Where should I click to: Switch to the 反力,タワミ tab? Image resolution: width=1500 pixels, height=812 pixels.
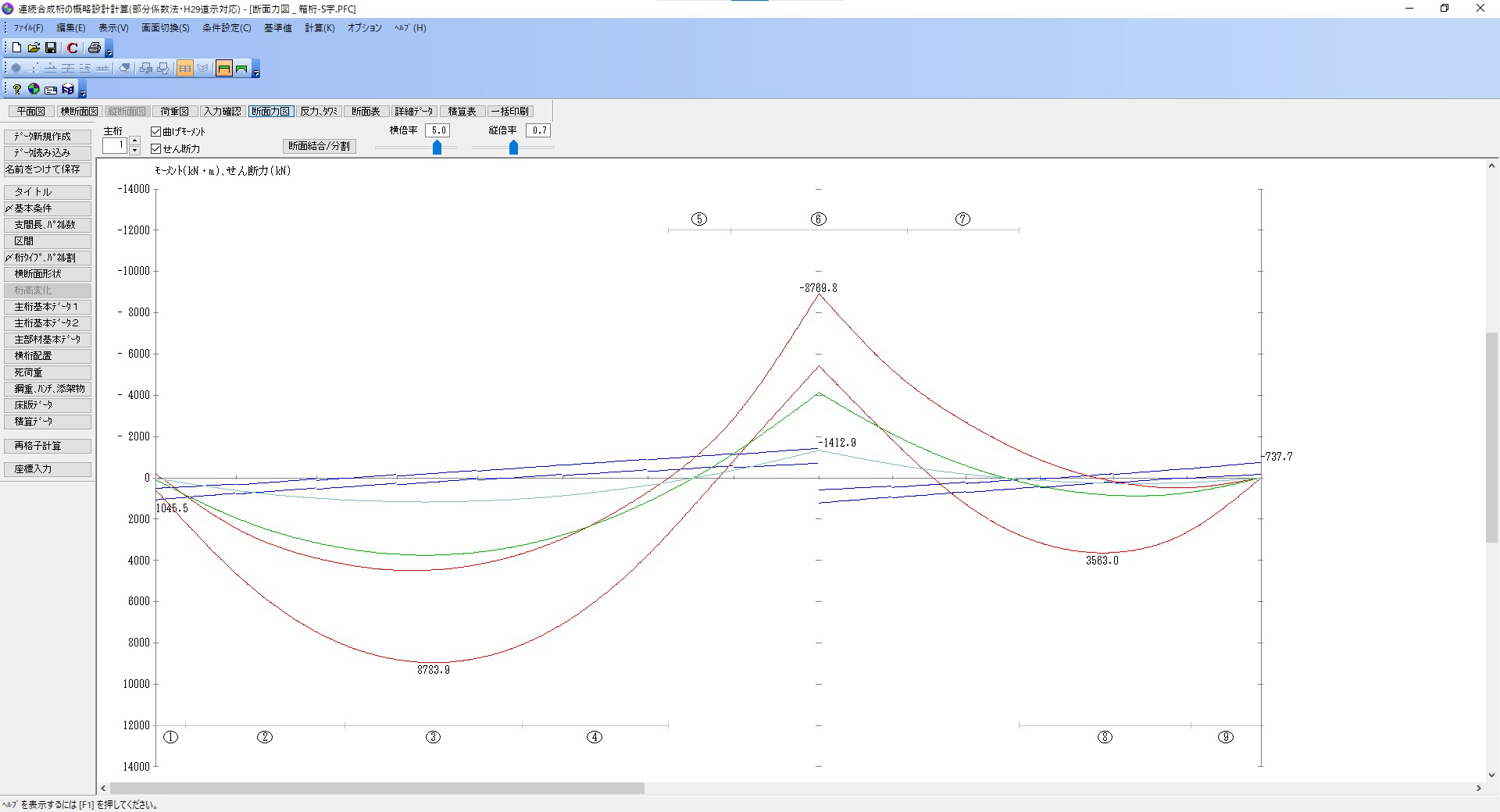click(x=319, y=112)
